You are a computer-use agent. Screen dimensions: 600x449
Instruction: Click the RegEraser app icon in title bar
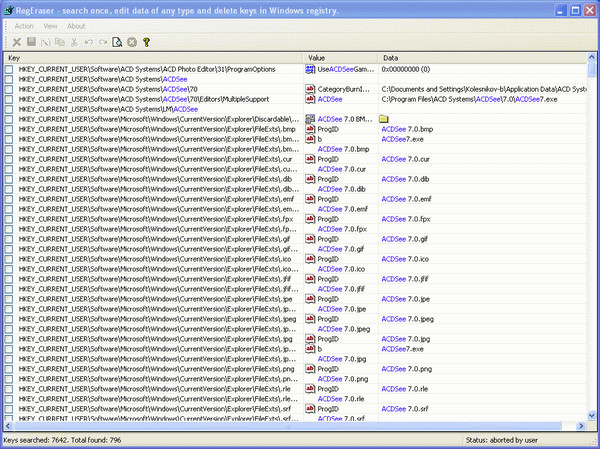pos(8,10)
